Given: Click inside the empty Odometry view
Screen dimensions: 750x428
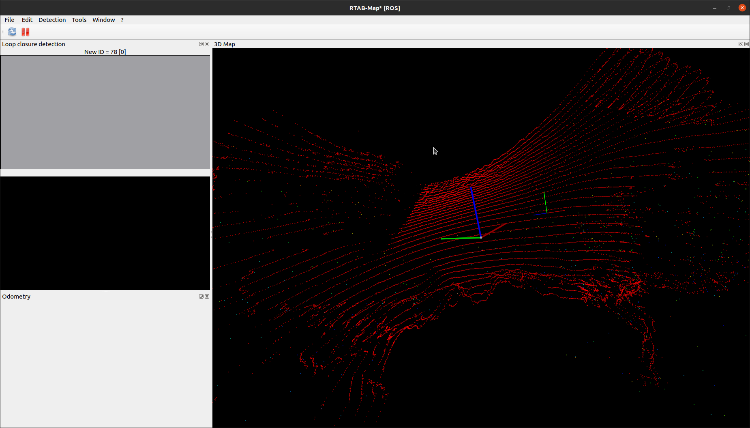Looking at the screenshot, I should [x=105, y=365].
